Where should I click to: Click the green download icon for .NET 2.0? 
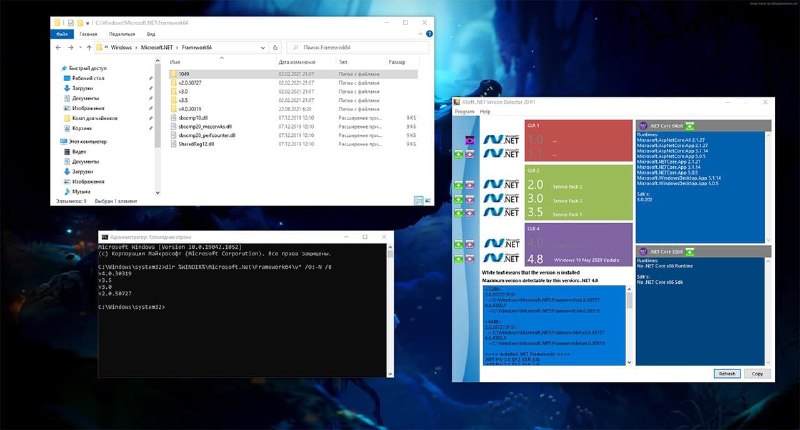click(x=459, y=185)
